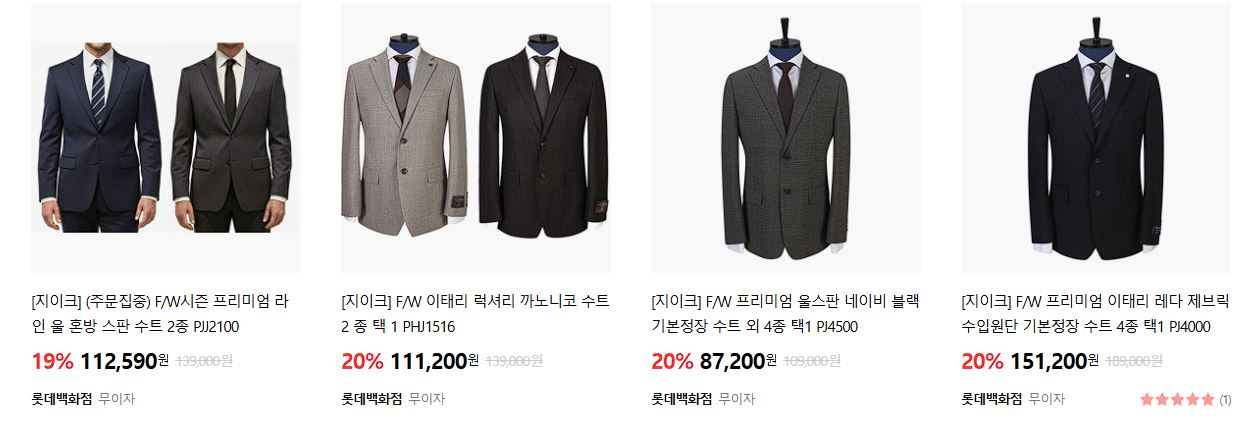Image resolution: width=1249 pixels, height=425 pixels.
Task: Open the PJJ2100 two-suit product image
Action: [166, 138]
